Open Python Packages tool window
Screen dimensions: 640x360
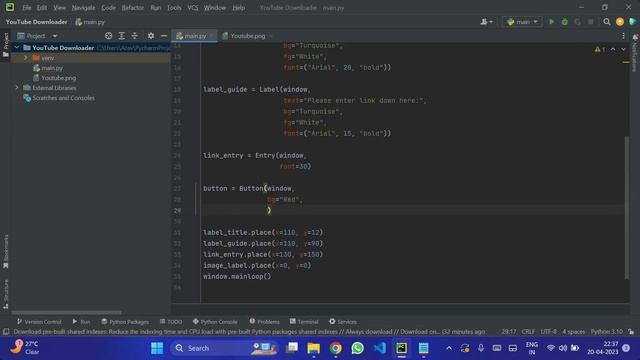(125, 322)
